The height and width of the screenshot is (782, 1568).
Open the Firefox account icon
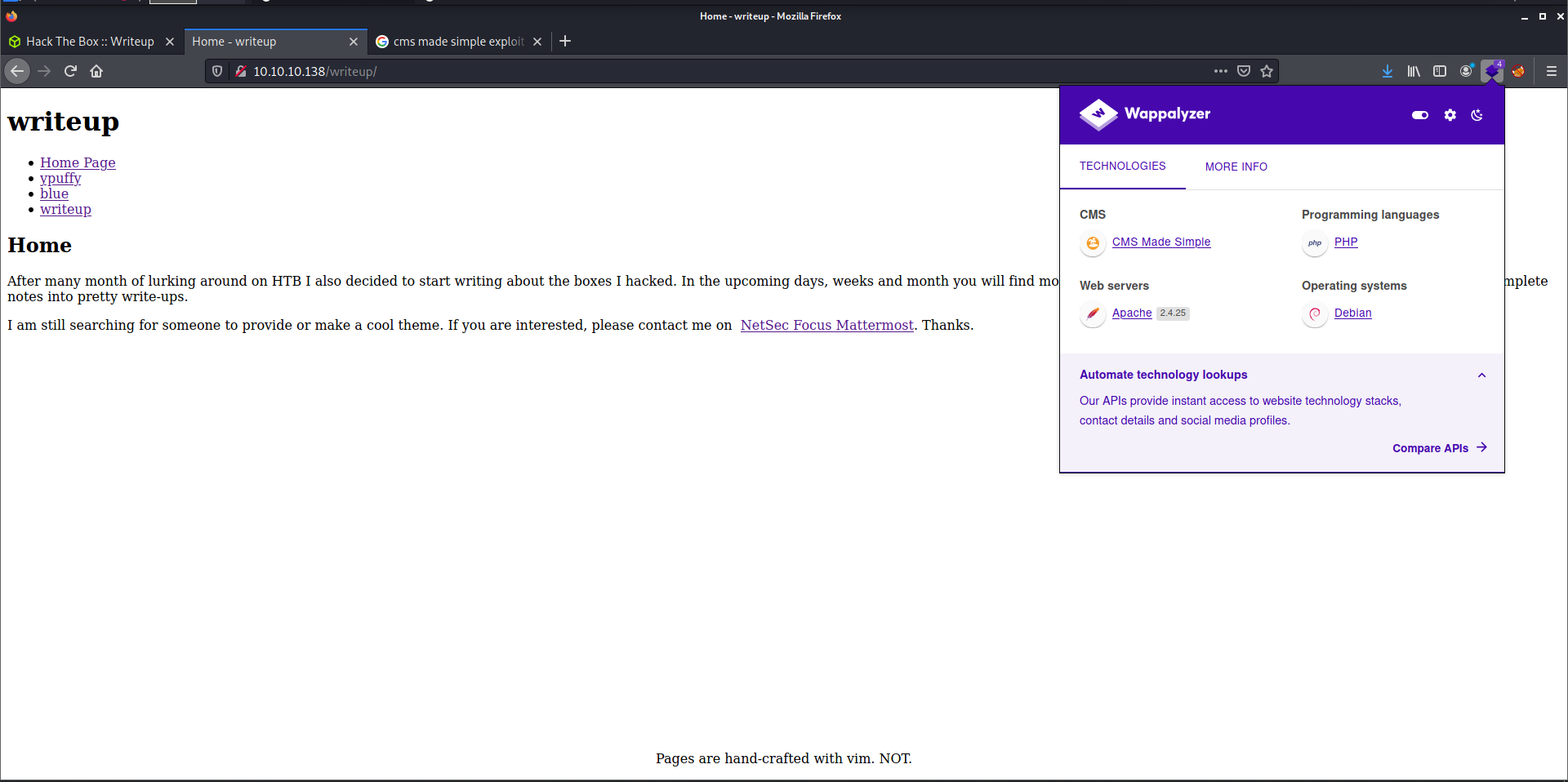pos(1466,71)
